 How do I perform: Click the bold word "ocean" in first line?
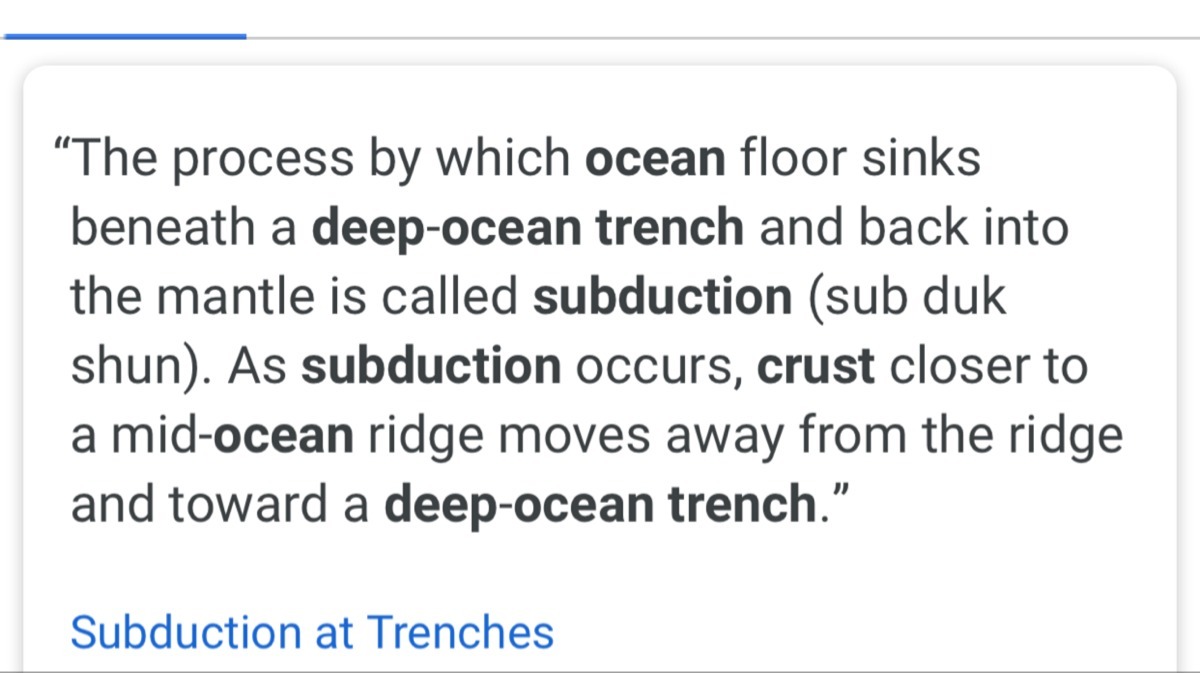(655, 159)
